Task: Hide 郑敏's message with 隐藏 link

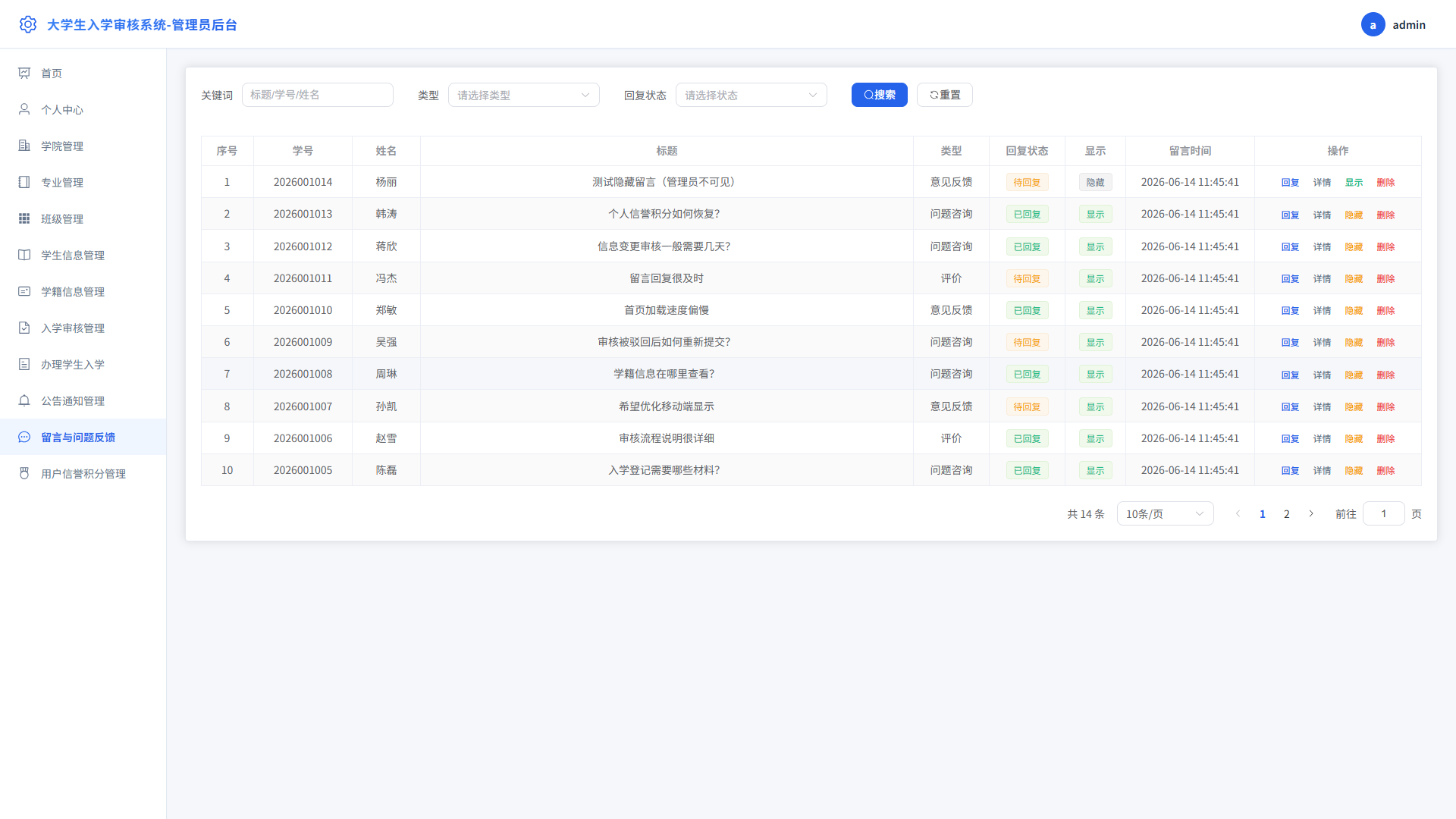Action: click(1354, 311)
